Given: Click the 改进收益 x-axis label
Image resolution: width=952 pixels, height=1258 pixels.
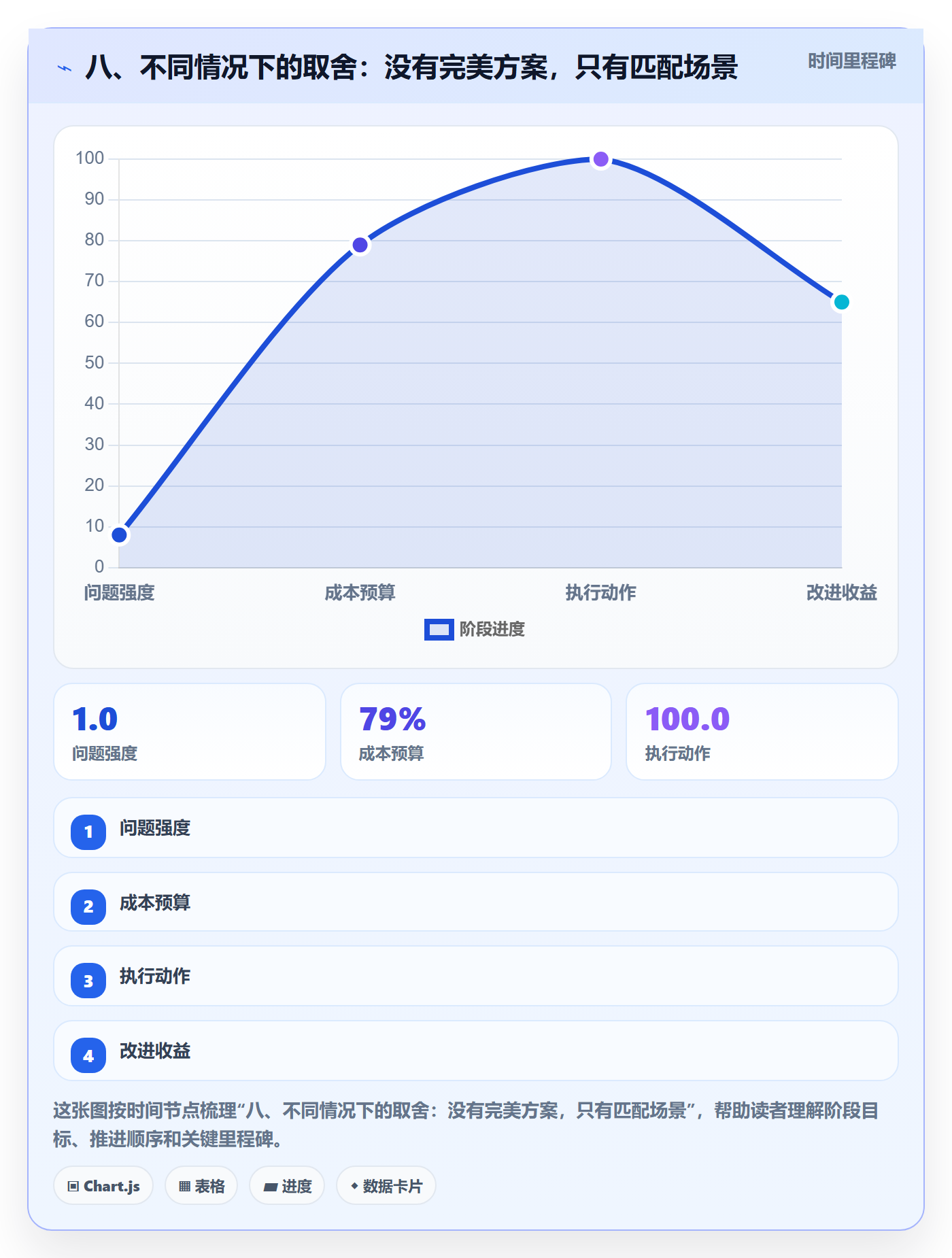Looking at the screenshot, I should click(x=842, y=593).
